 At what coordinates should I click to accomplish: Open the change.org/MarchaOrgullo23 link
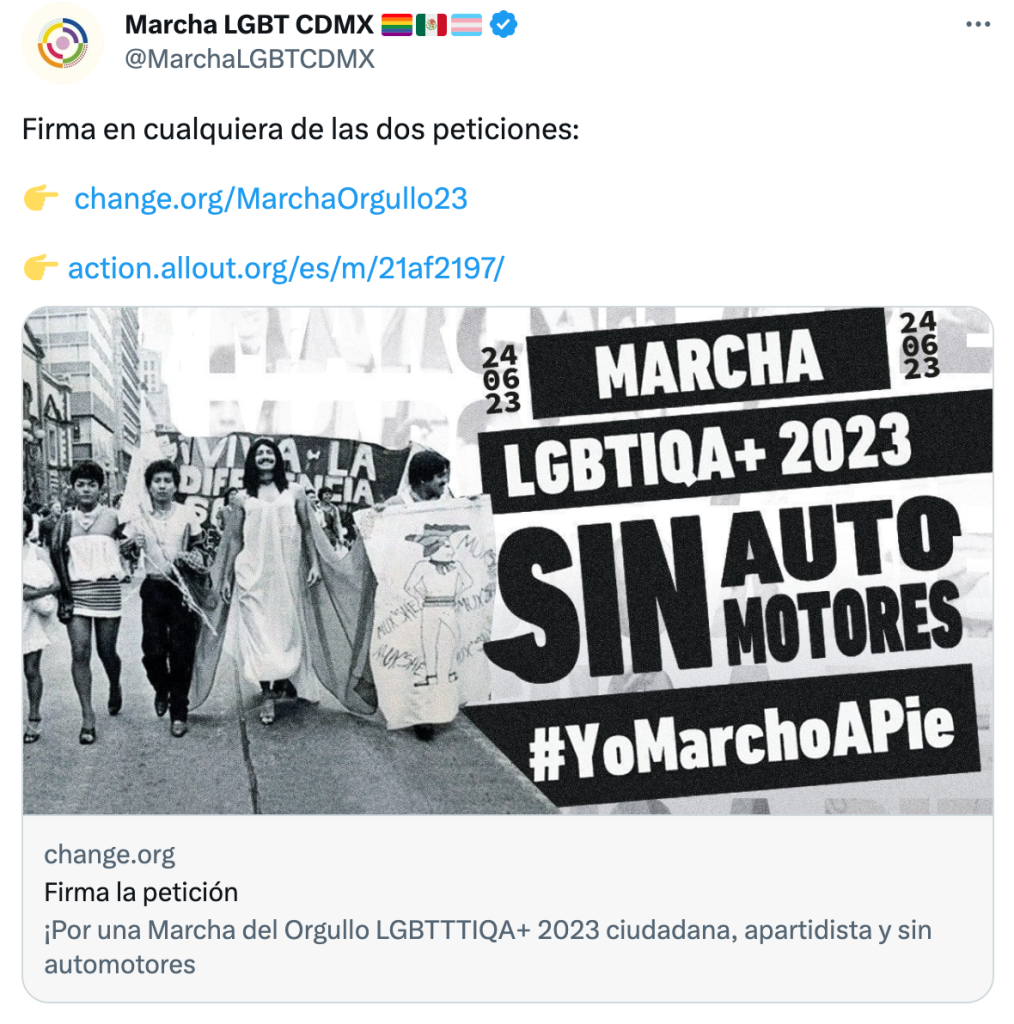[x=271, y=199]
